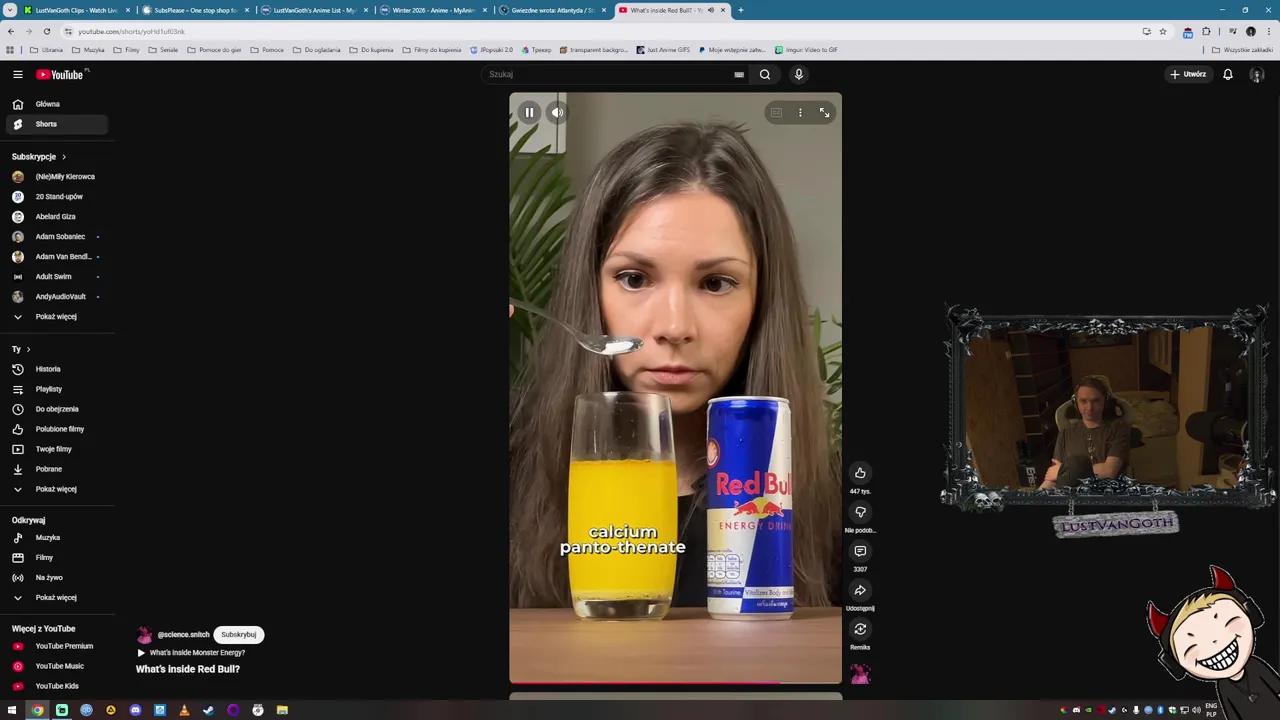Switch to the SubsPlease browser tab
This screenshot has width=1280, height=720.
click(x=195, y=10)
